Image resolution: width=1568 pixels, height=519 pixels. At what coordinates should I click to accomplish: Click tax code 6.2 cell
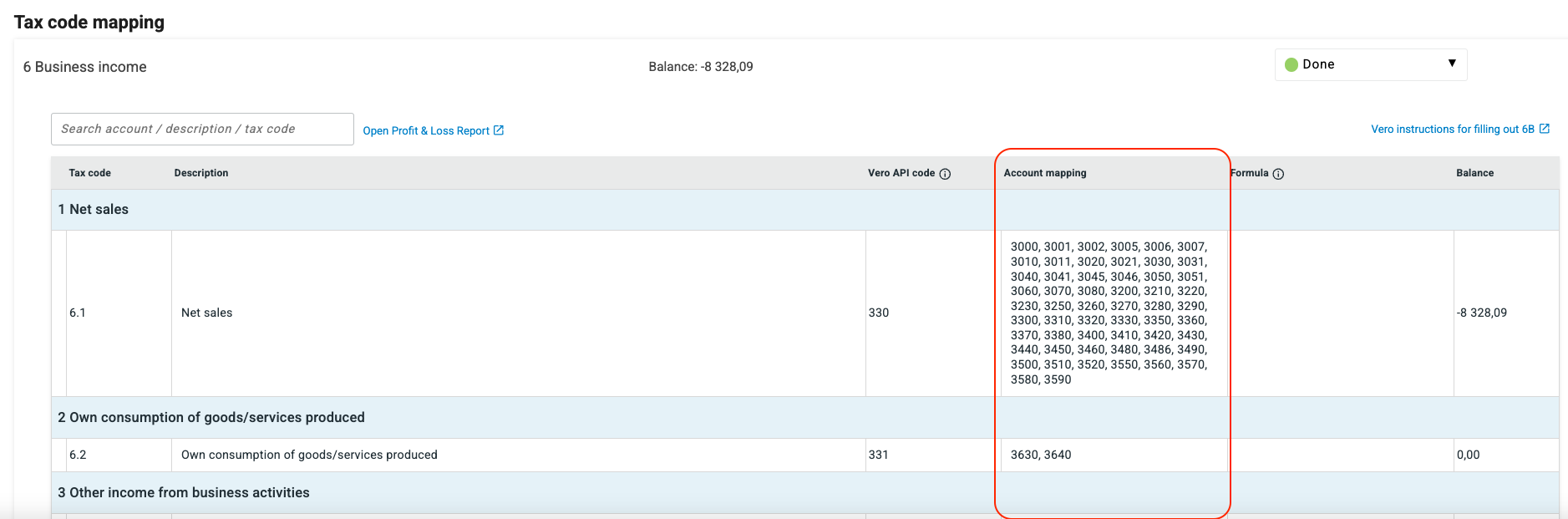click(119, 455)
